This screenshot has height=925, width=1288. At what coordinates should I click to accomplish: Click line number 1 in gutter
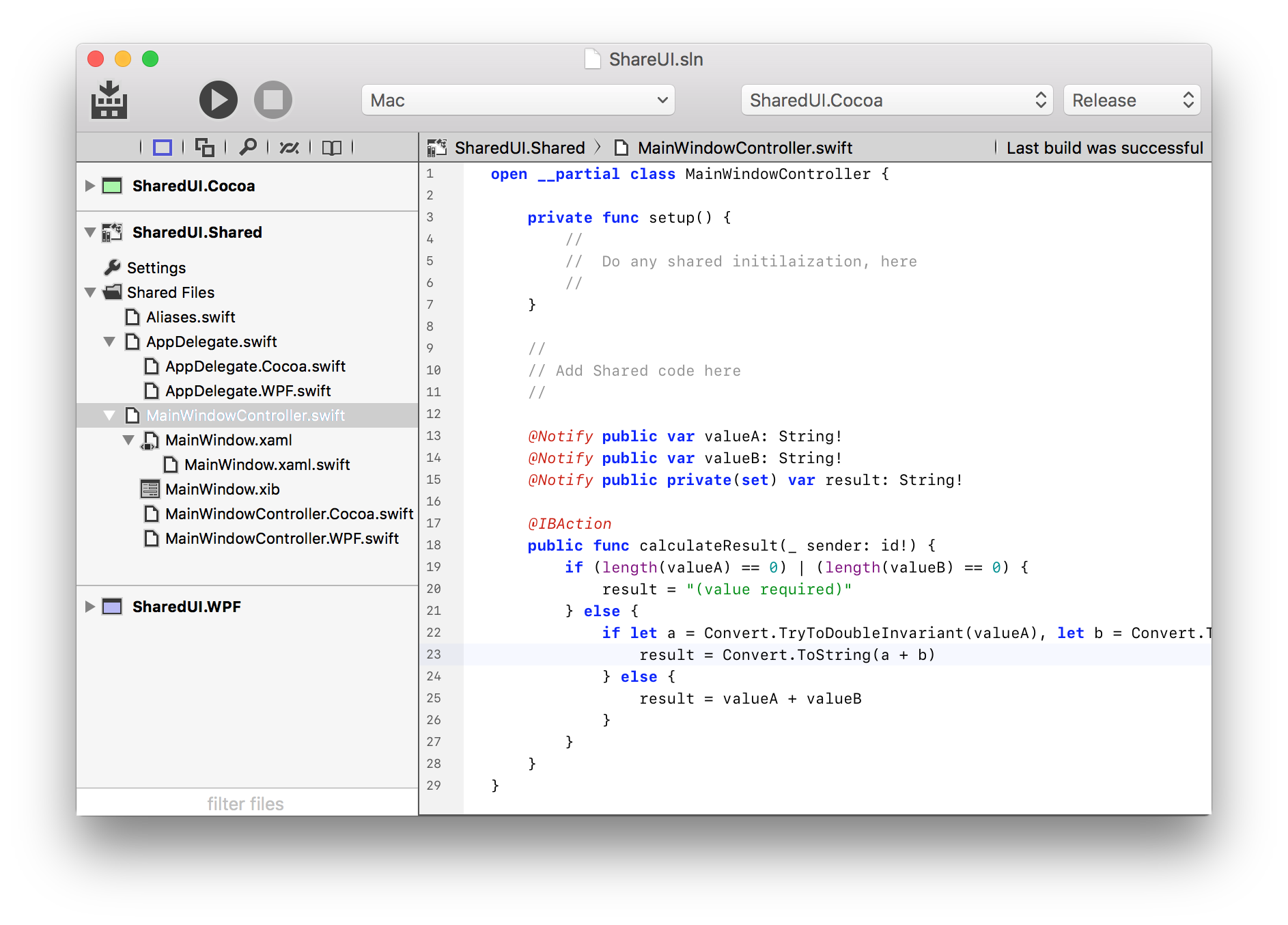pyautogui.click(x=430, y=174)
